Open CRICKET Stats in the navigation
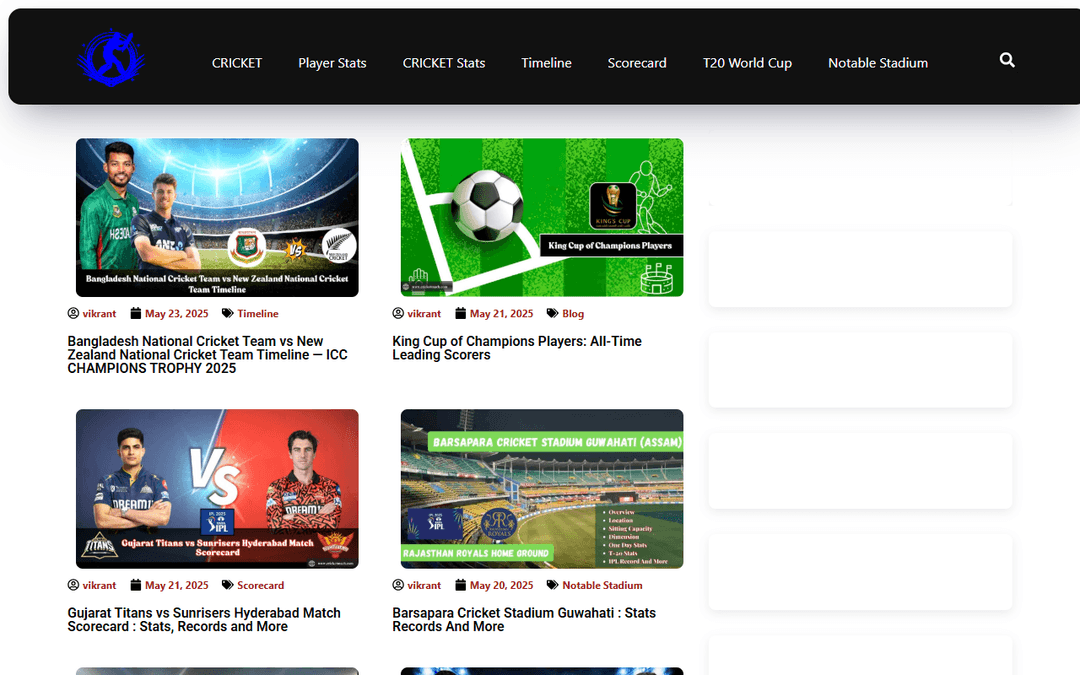The width and height of the screenshot is (1080, 675). [444, 63]
